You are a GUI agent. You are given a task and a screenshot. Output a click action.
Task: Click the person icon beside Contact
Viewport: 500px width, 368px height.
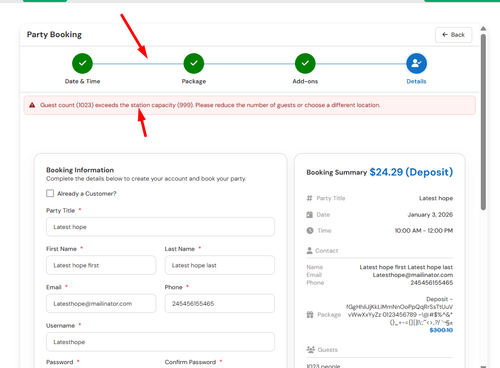pos(309,251)
